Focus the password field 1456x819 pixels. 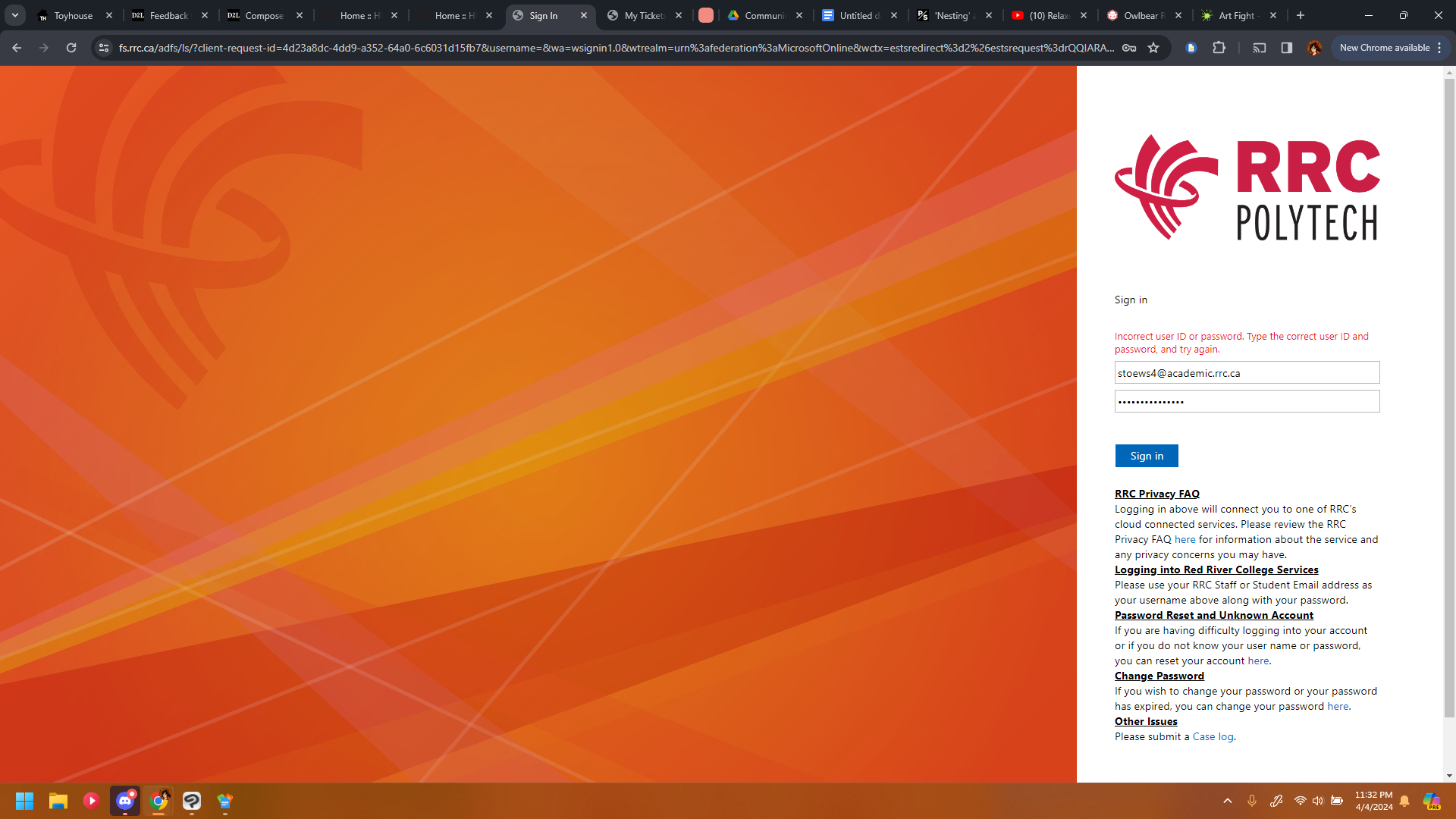(1247, 401)
